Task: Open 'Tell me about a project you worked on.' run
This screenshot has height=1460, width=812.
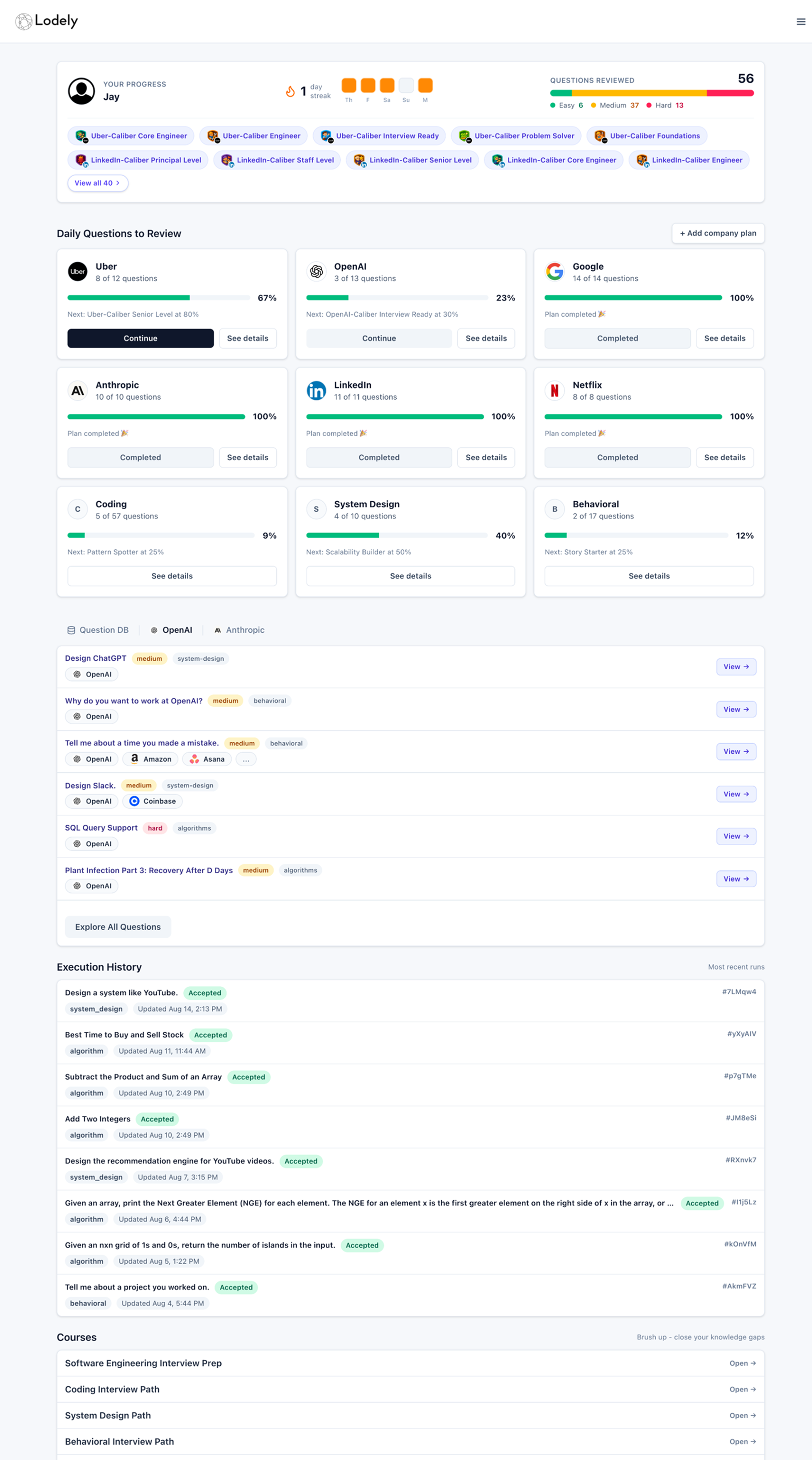Action: coord(411,1295)
